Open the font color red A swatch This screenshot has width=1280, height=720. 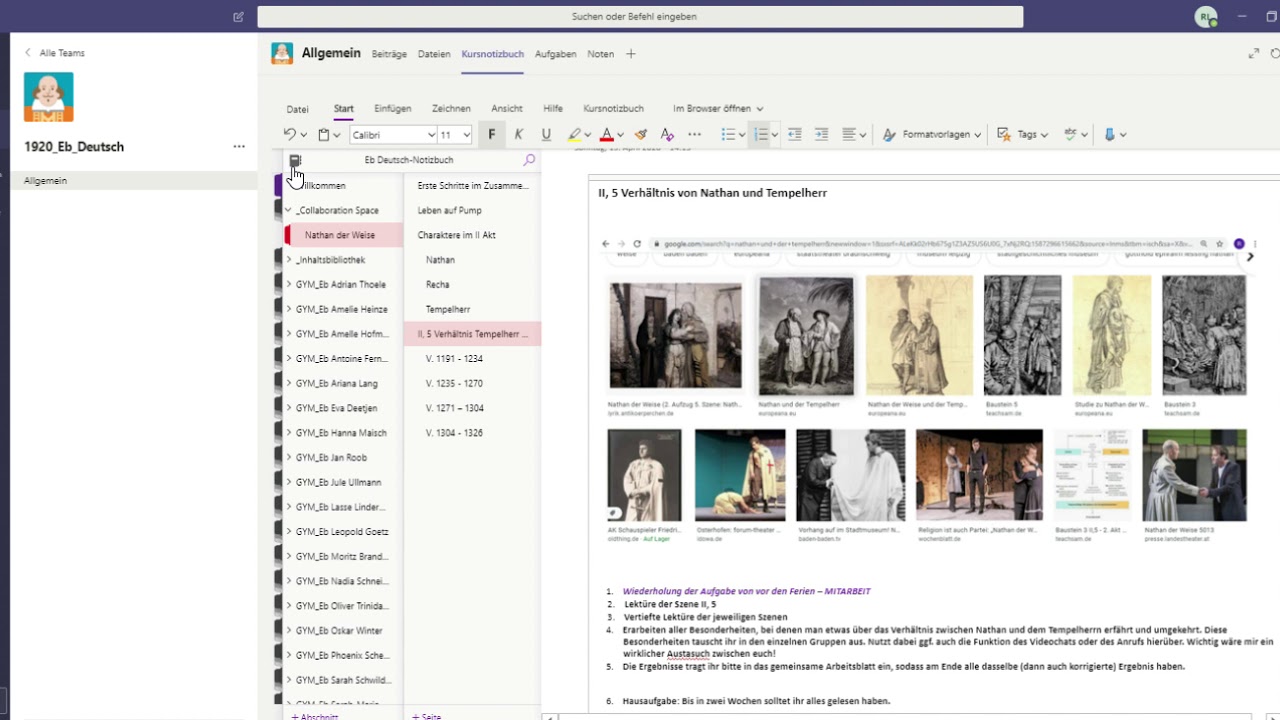pyautogui.click(x=606, y=135)
